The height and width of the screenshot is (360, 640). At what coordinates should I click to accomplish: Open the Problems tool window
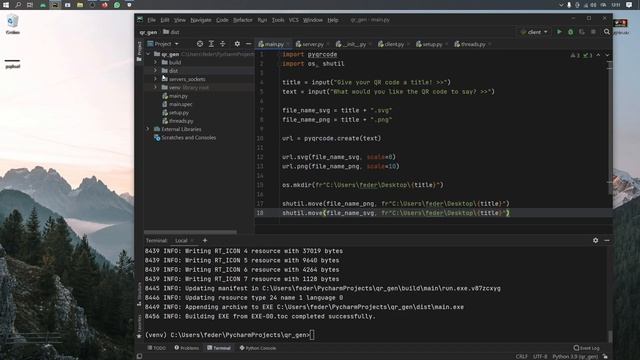(187, 348)
